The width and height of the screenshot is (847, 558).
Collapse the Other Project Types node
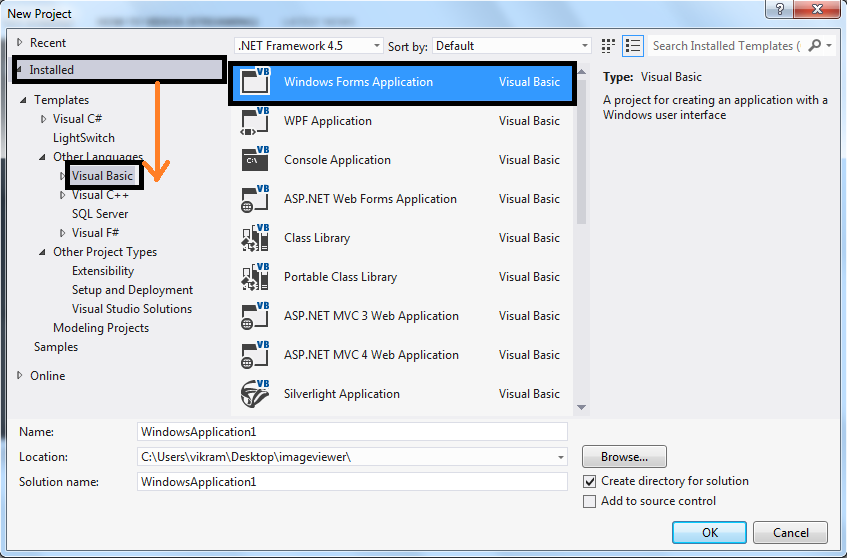43,252
